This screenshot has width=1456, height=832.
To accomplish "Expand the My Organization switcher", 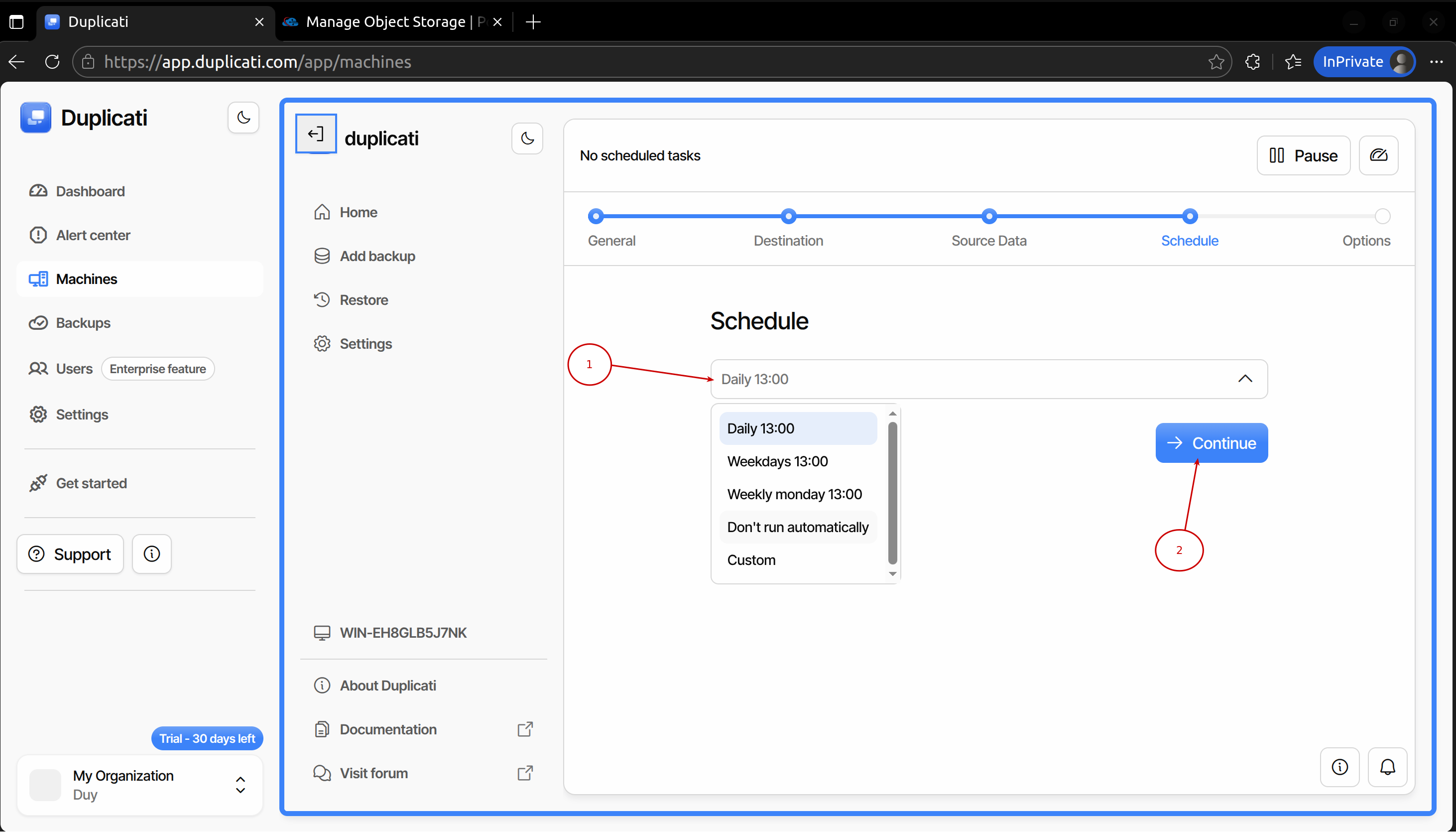I will pyautogui.click(x=241, y=785).
